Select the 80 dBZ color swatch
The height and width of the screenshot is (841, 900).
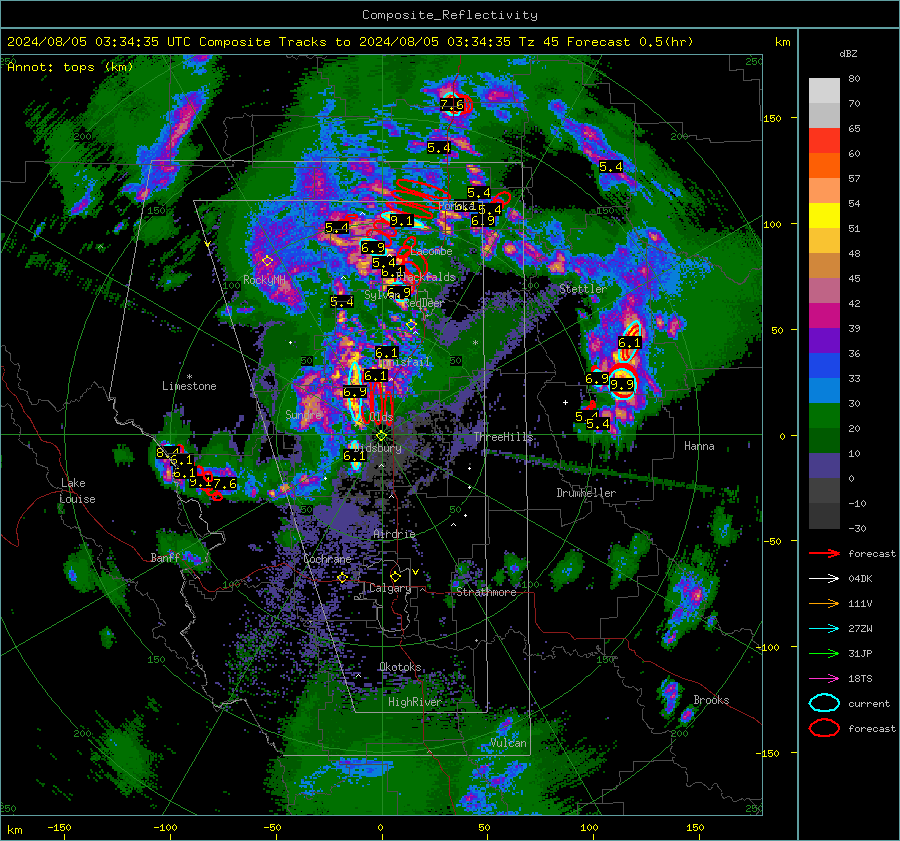click(x=824, y=90)
